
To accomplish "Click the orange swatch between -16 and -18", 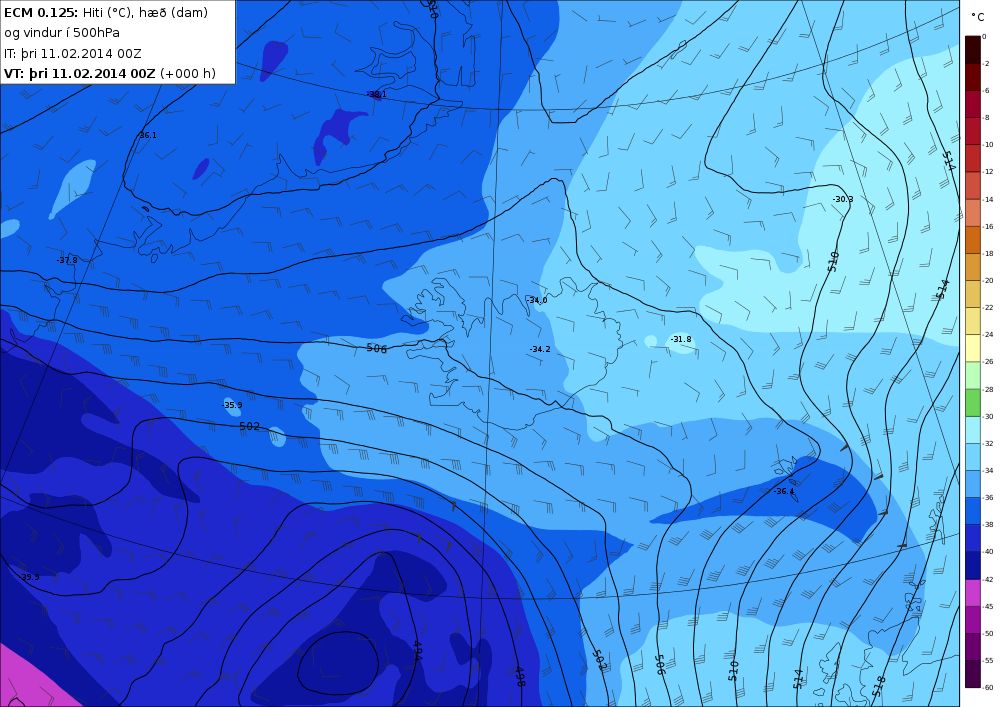I will [x=973, y=240].
